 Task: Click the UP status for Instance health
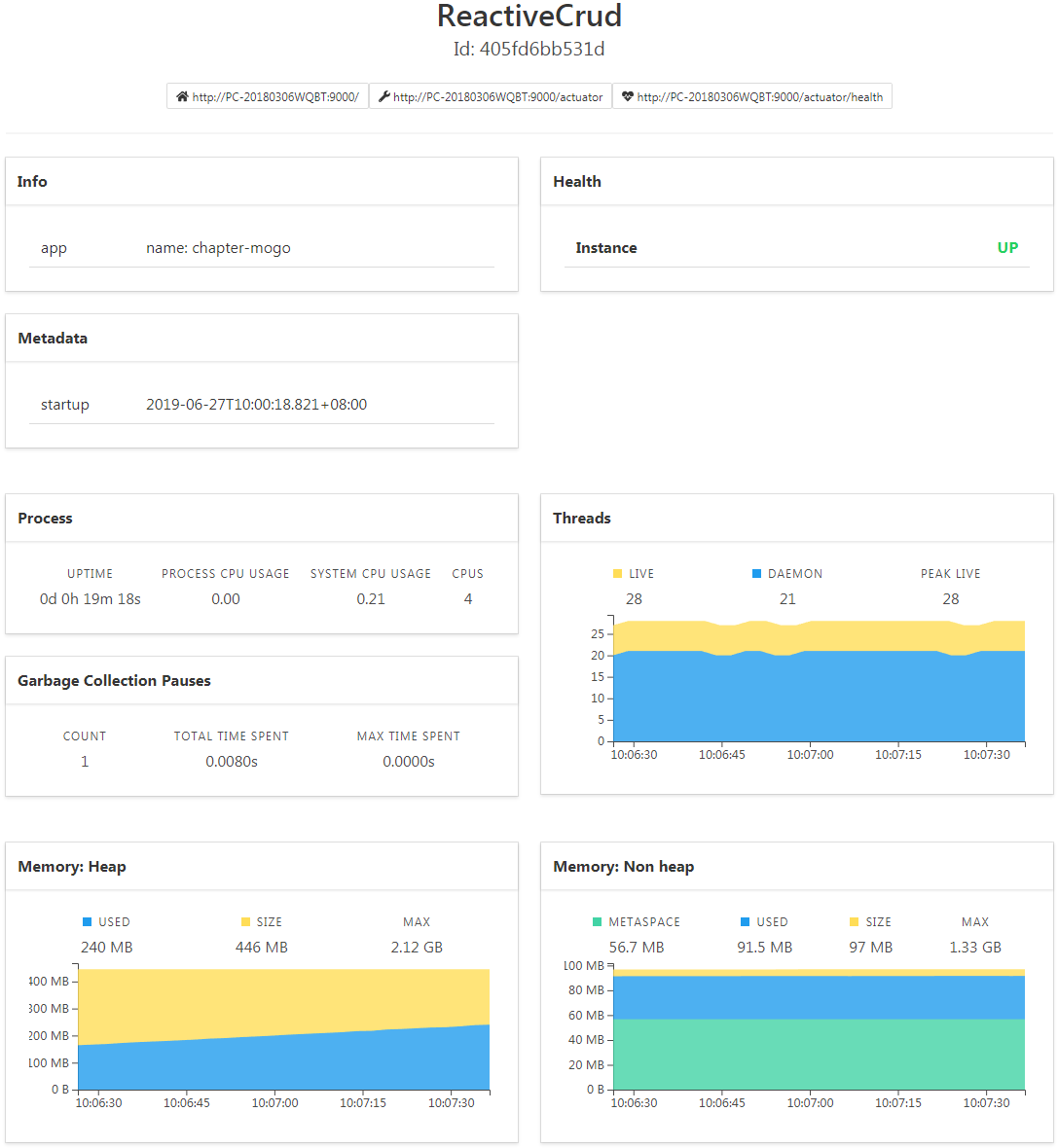(1007, 247)
